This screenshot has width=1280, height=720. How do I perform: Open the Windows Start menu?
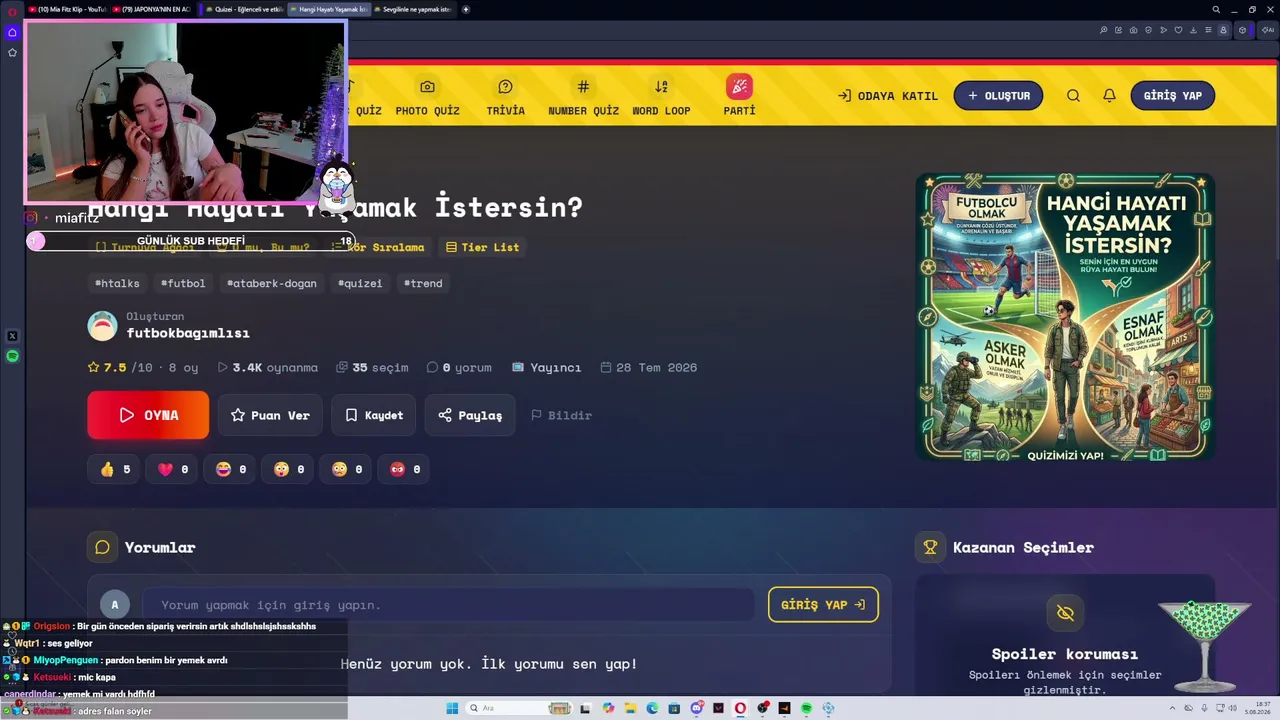[452, 708]
